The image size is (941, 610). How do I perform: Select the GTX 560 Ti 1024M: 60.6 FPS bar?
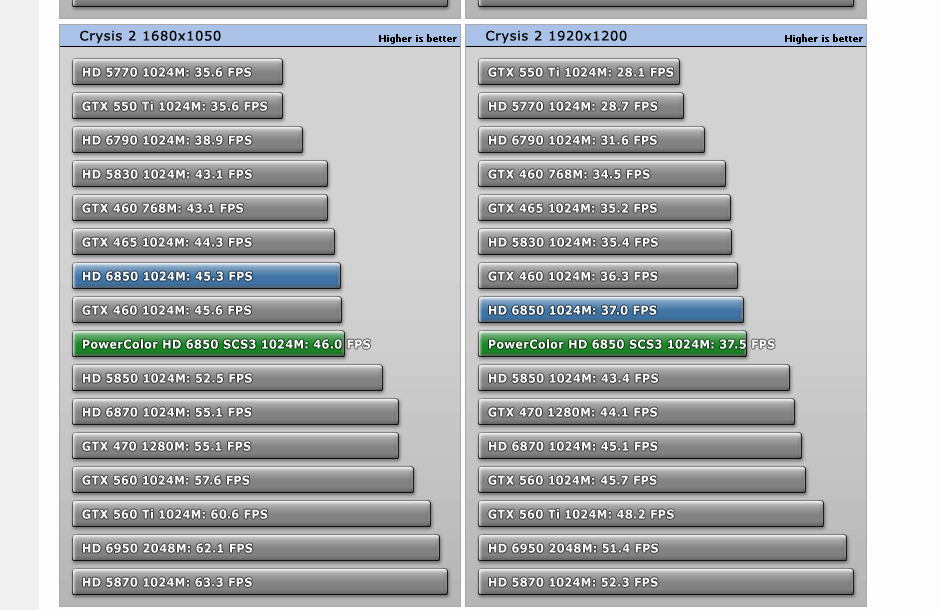coord(251,515)
